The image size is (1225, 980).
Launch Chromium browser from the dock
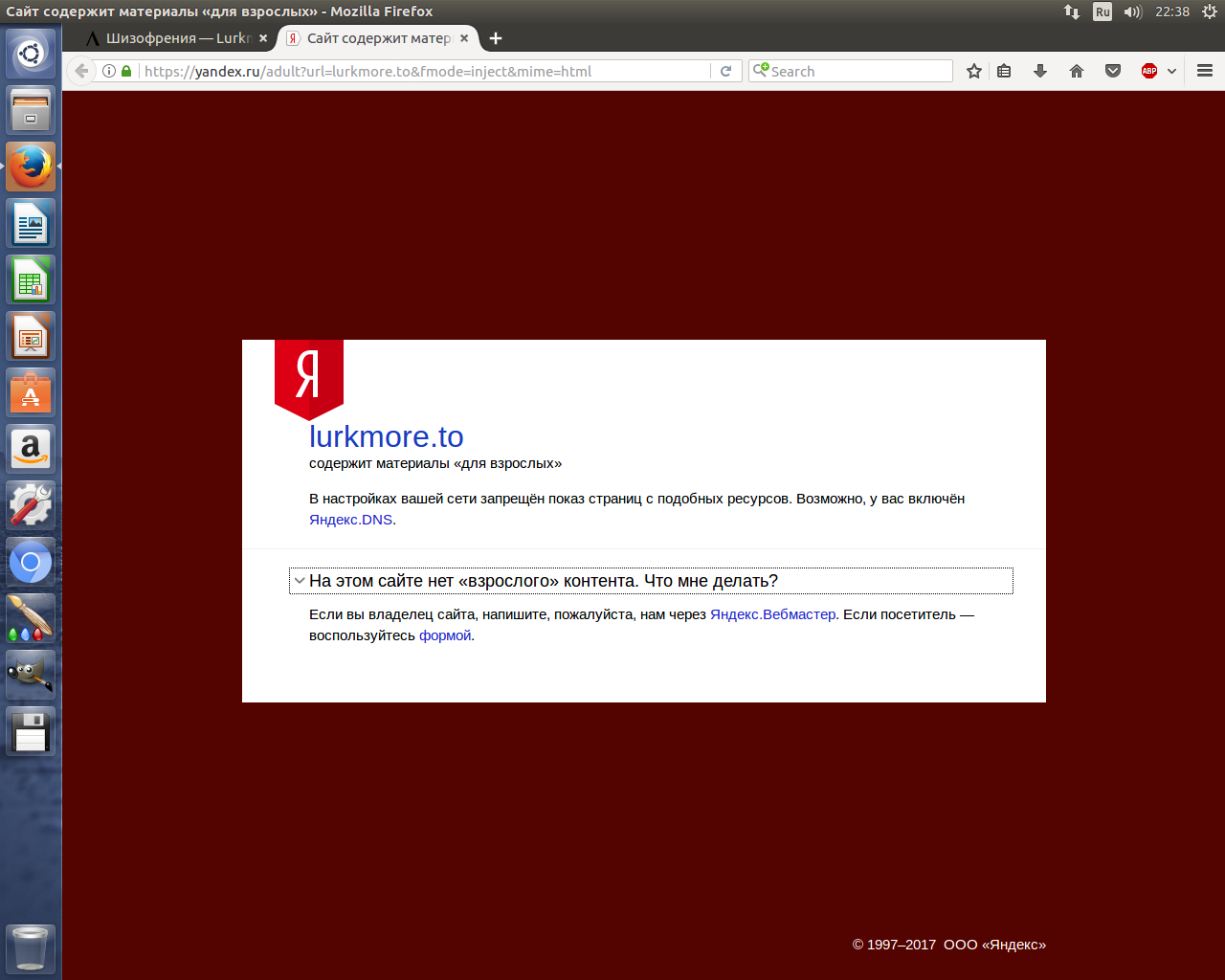[x=31, y=562]
